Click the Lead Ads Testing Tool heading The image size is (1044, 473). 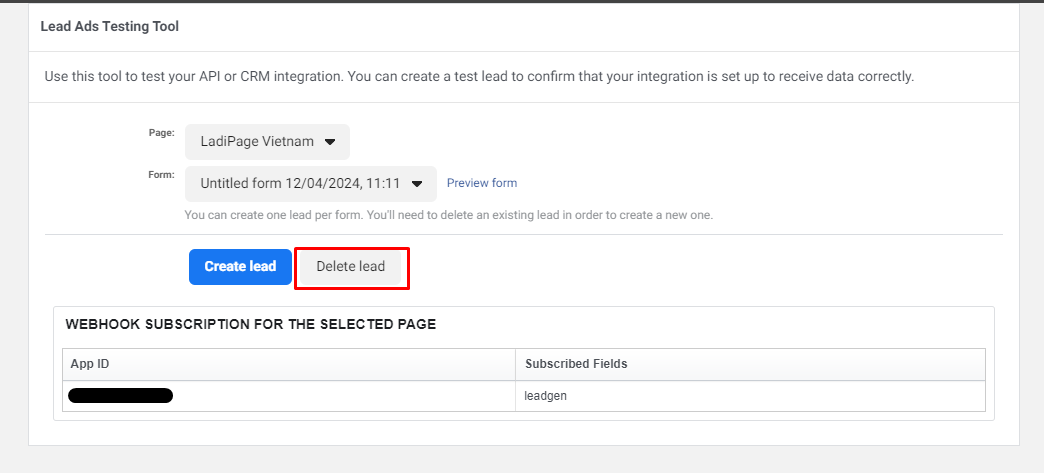point(110,27)
